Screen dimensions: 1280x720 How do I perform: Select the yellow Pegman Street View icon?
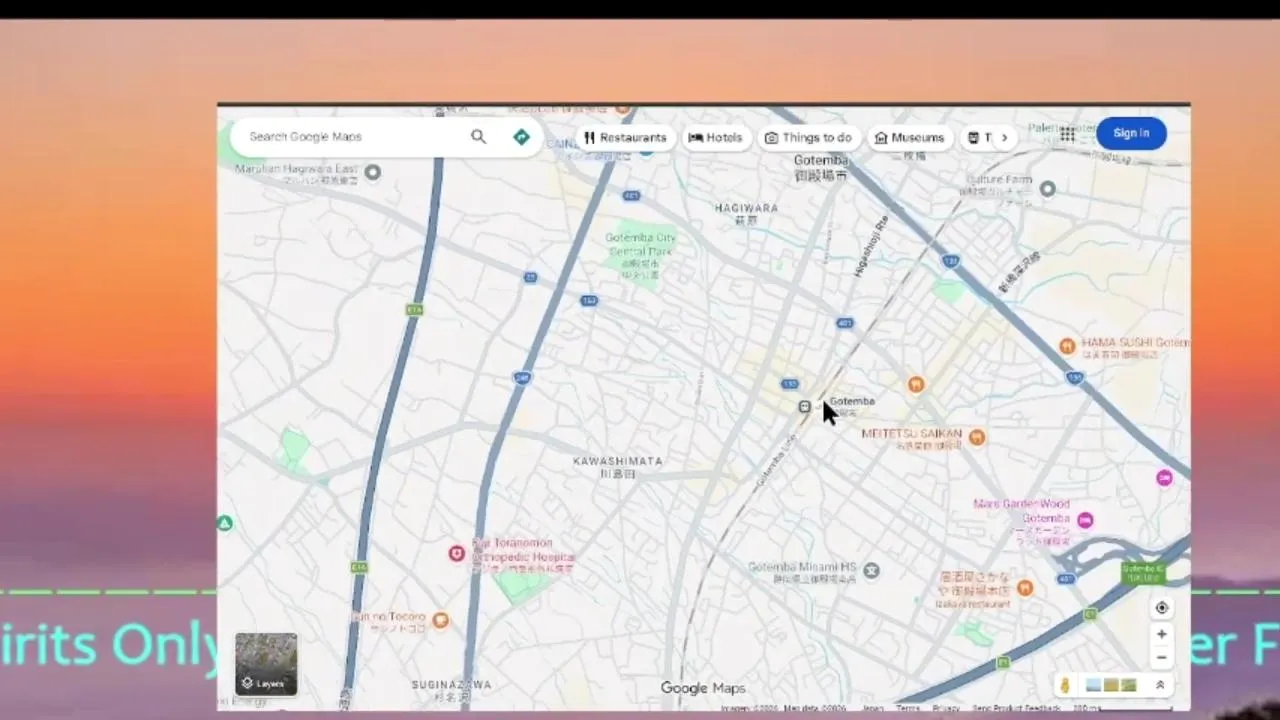(x=1066, y=685)
